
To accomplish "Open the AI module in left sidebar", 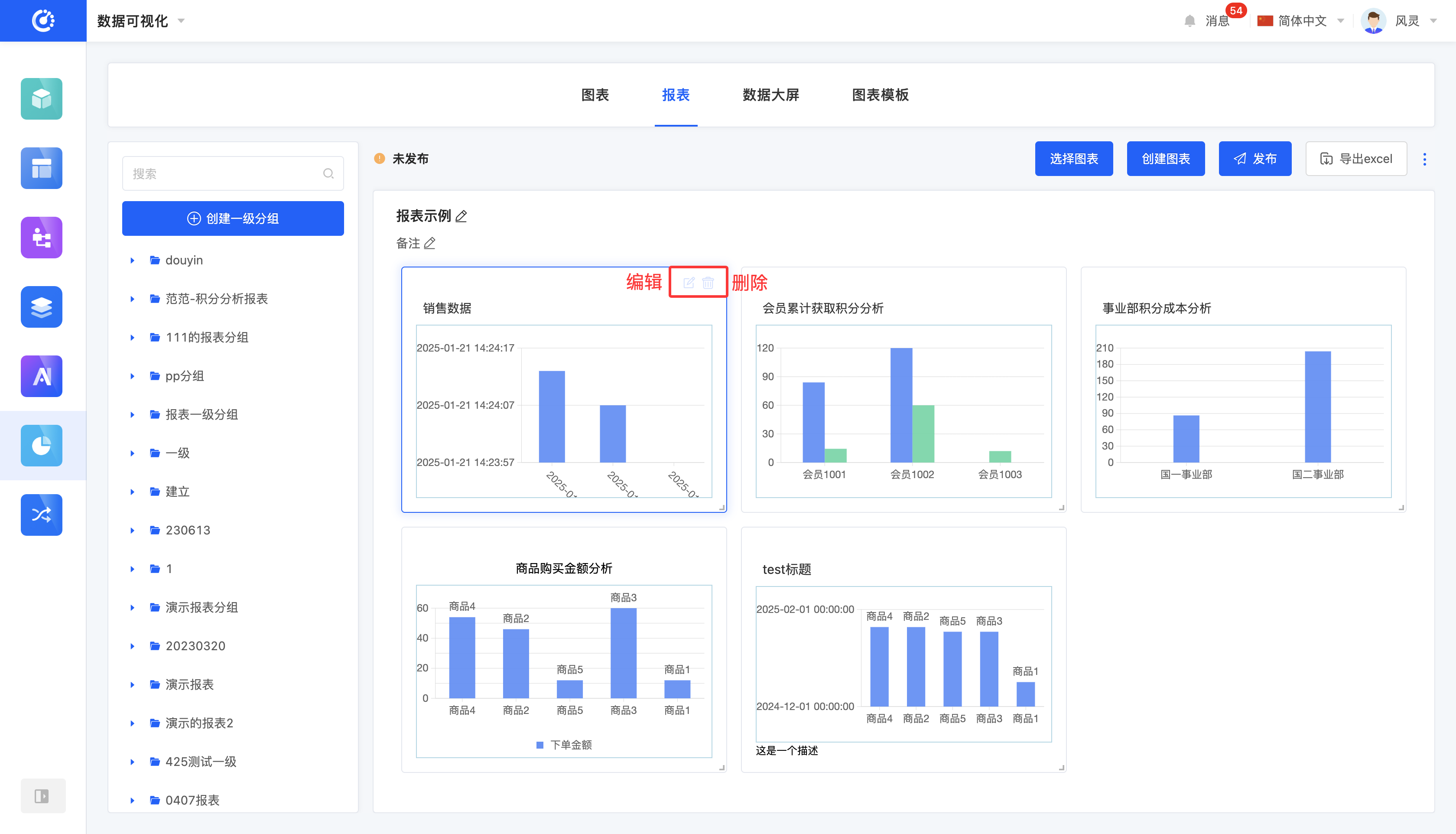I will [x=42, y=376].
